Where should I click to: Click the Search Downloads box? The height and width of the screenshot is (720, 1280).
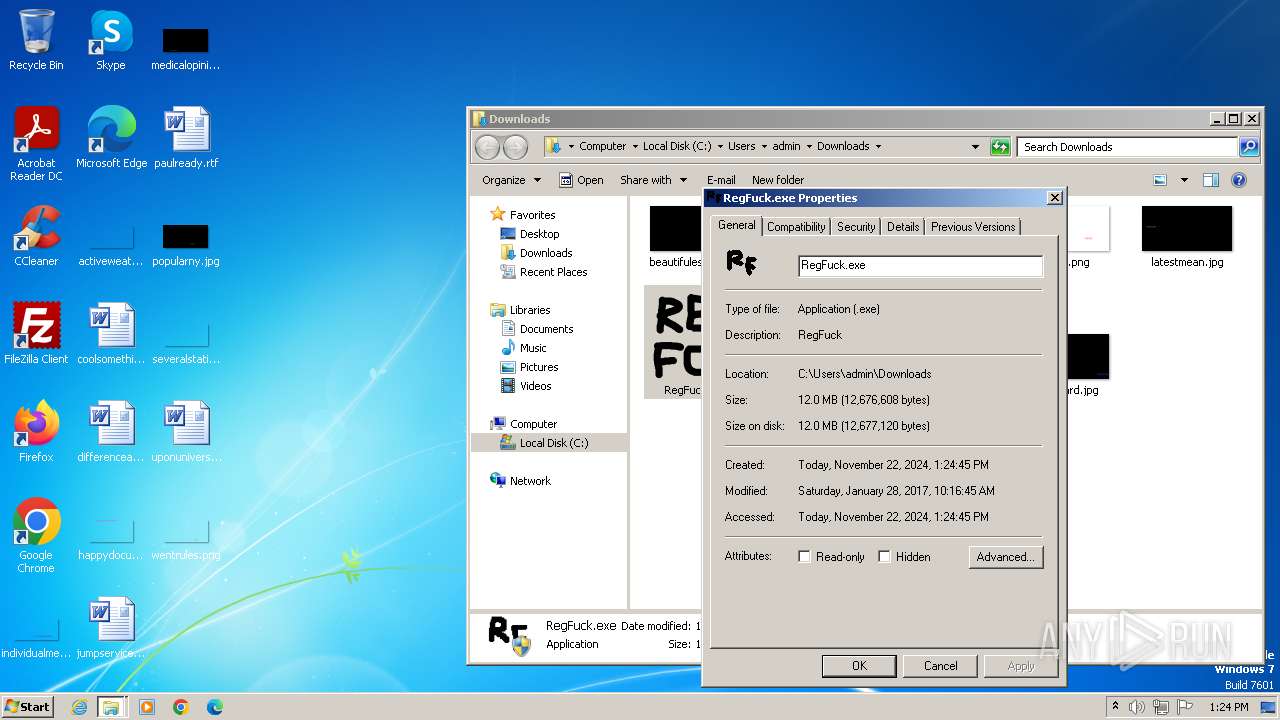[1128, 147]
